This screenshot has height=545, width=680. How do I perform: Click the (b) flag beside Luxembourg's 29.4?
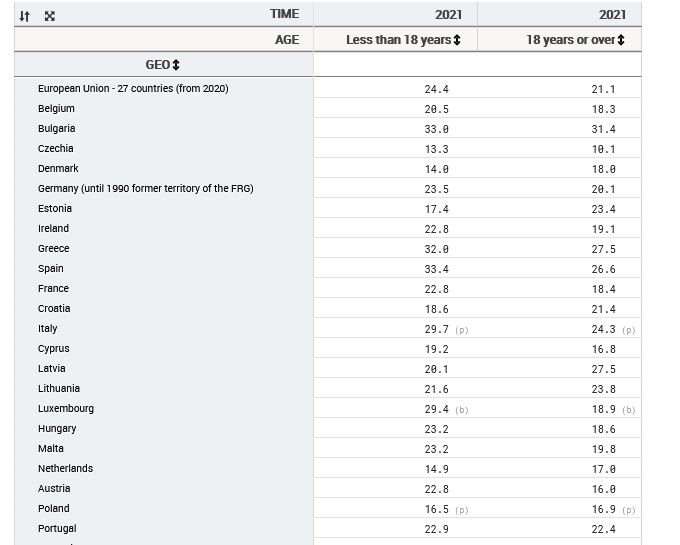461,410
